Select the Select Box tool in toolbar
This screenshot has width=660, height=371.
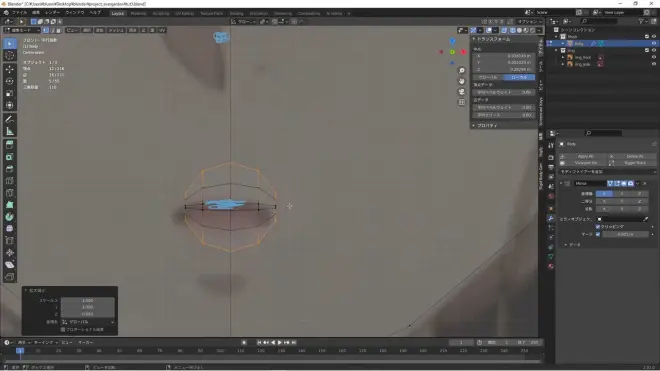click(10, 43)
